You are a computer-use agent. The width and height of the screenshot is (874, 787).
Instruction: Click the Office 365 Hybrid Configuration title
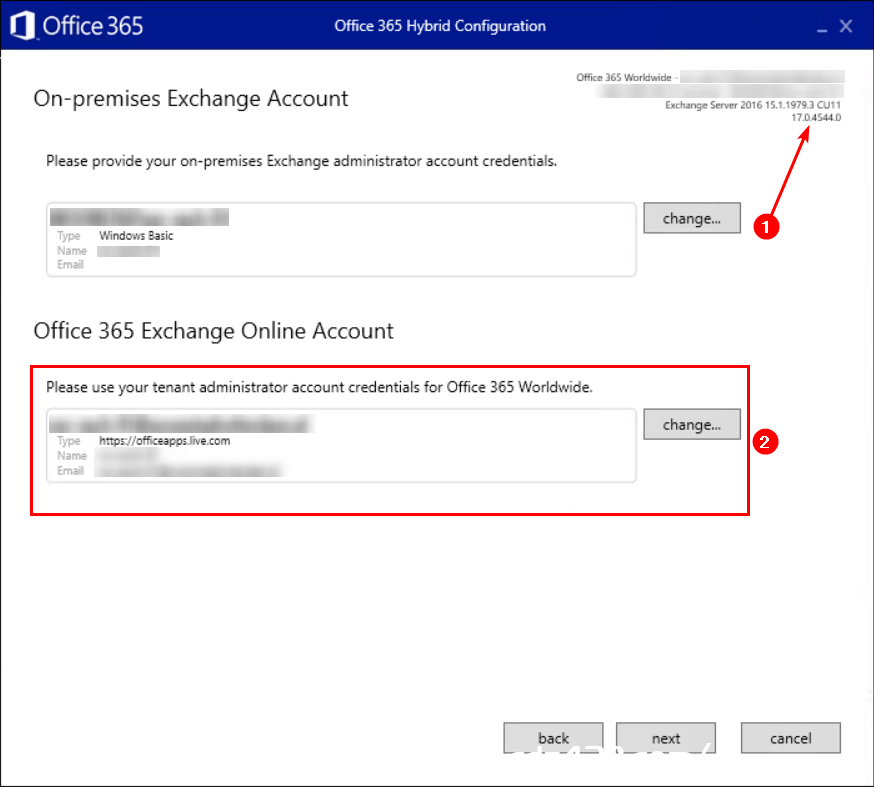(440, 26)
